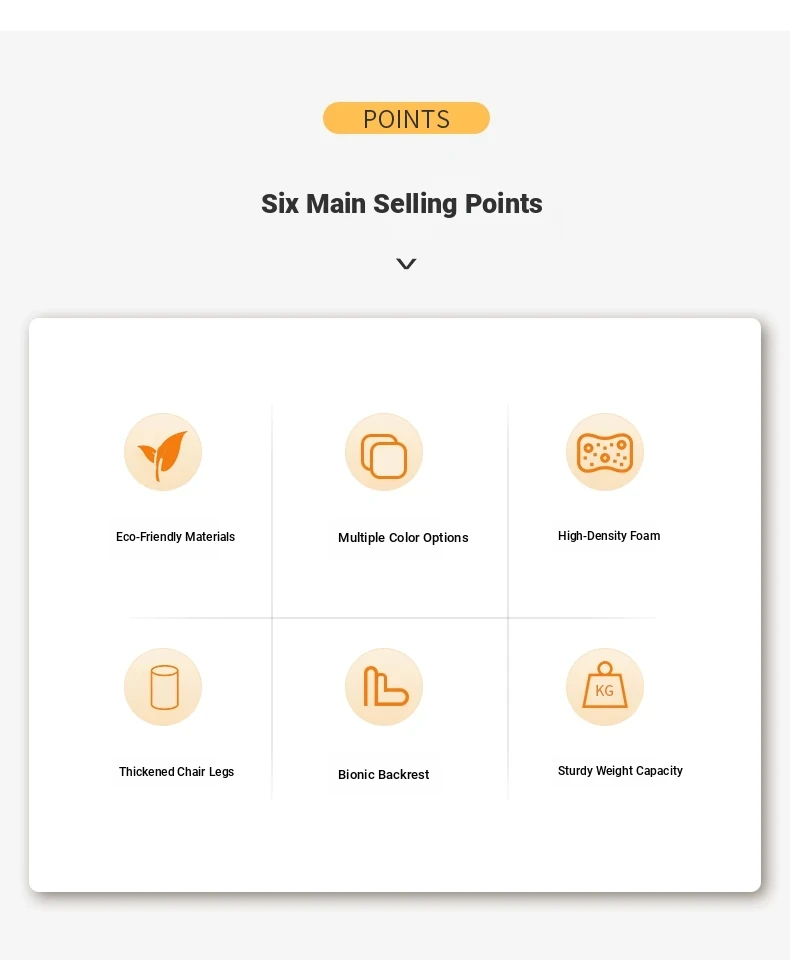Viewport: 790px width, 961px height.
Task: Select the cylinder chair leg icon
Action: pos(163,687)
